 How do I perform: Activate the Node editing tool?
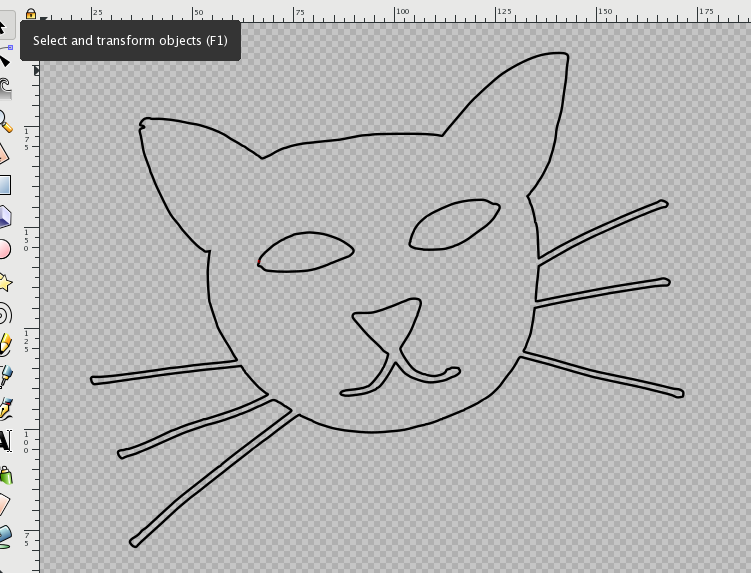(x=4, y=58)
